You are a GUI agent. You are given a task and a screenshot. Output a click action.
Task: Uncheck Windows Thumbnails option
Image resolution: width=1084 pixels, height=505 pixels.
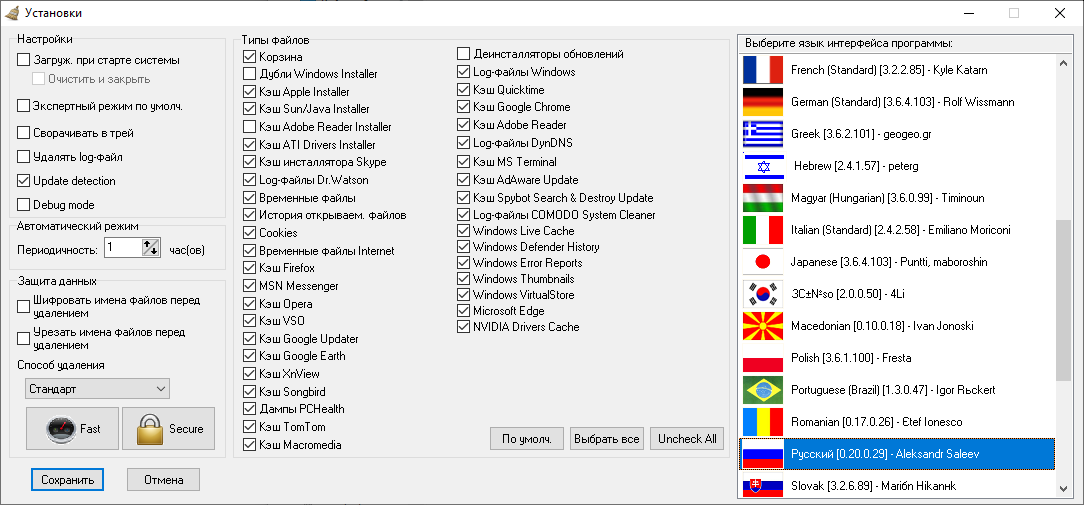coord(463,279)
